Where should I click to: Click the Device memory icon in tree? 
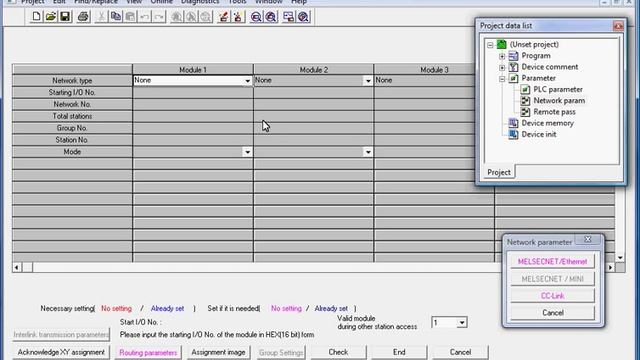pyautogui.click(x=513, y=123)
